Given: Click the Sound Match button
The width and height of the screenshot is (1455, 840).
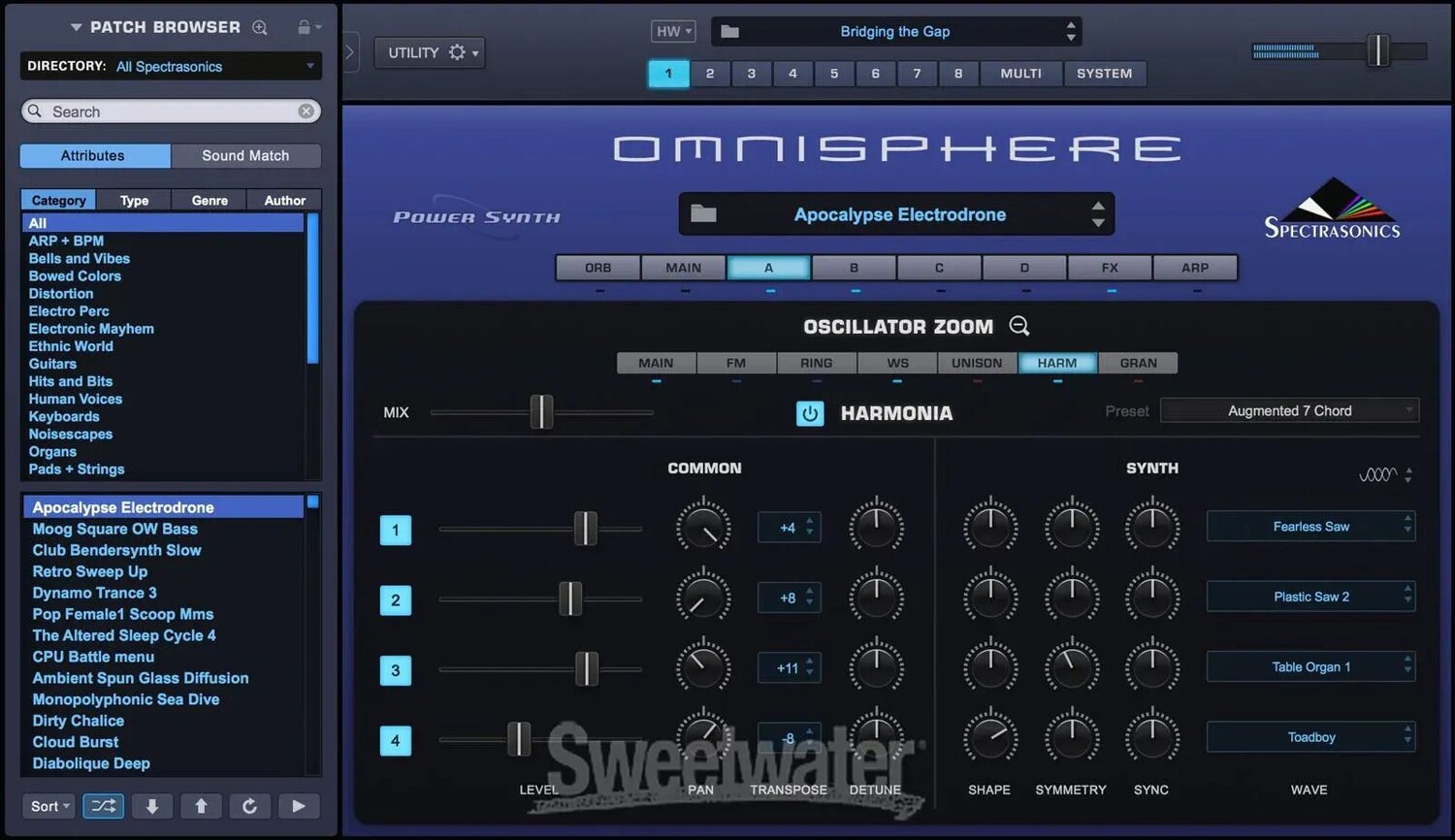Looking at the screenshot, I should click(245, 155).
